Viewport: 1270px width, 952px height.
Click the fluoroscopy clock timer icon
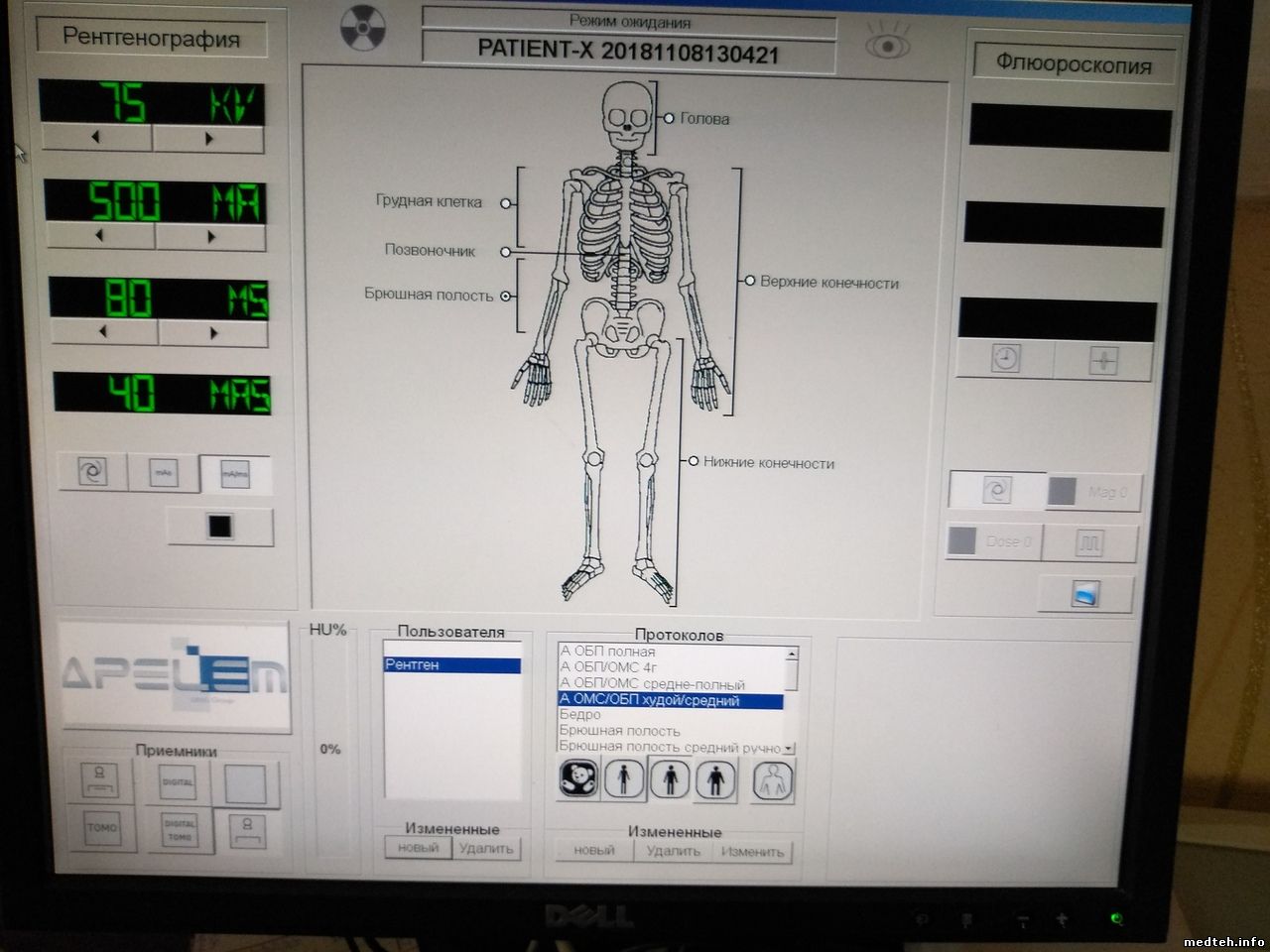[x=1005, y=359]
